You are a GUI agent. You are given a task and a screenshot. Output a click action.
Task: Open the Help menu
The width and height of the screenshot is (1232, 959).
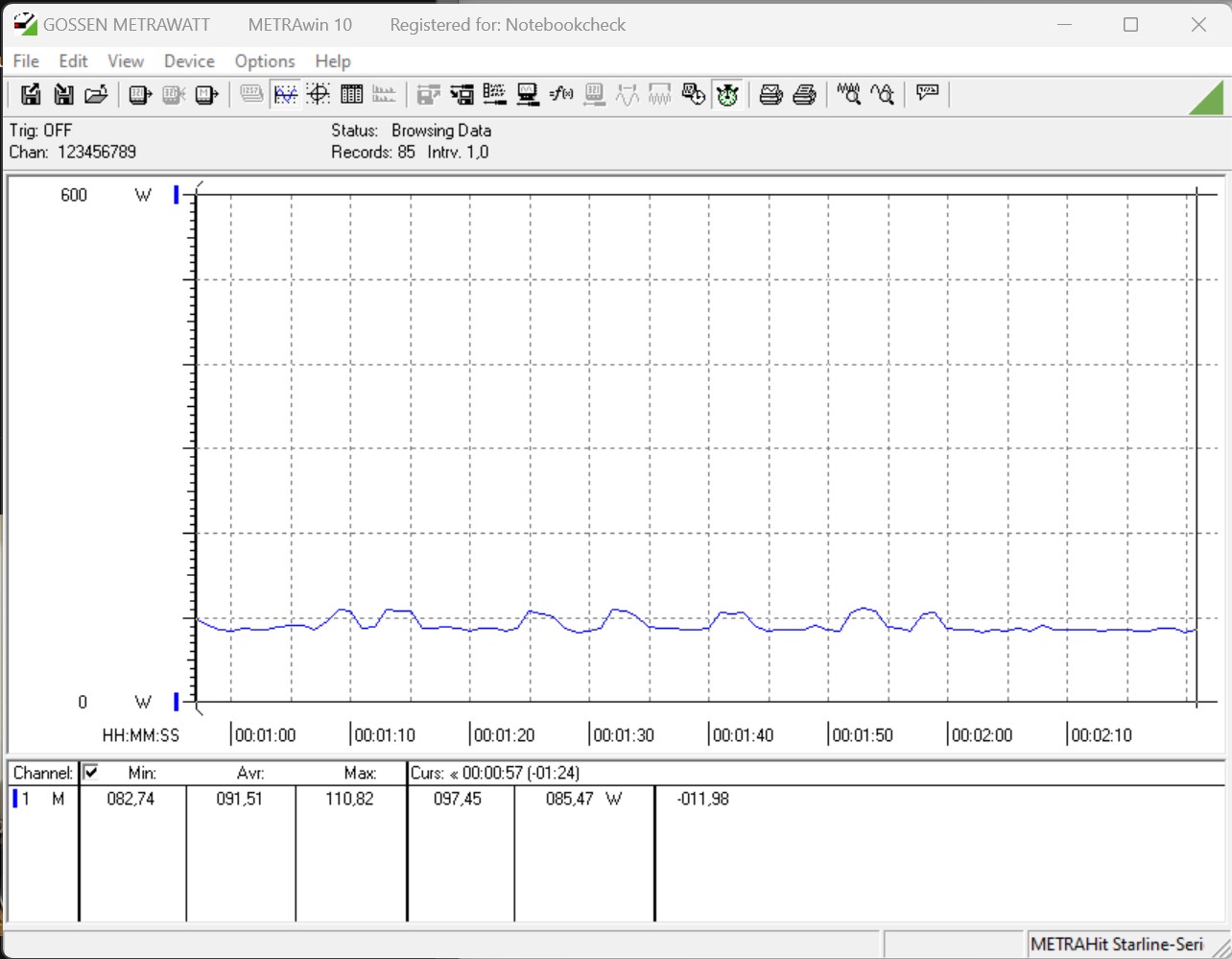pos(333,60)
